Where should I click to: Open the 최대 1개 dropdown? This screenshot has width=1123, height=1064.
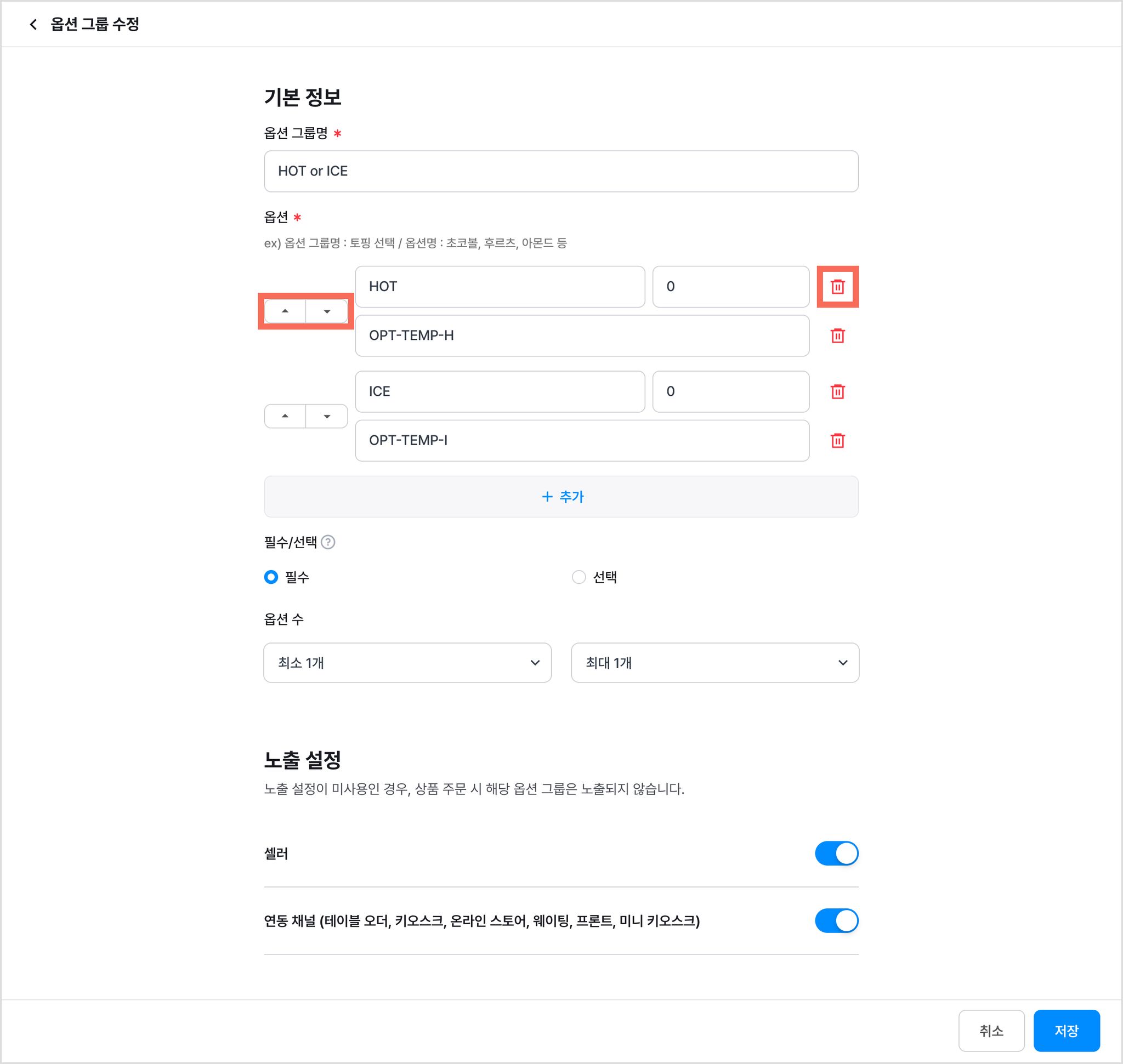pos(715,663)
